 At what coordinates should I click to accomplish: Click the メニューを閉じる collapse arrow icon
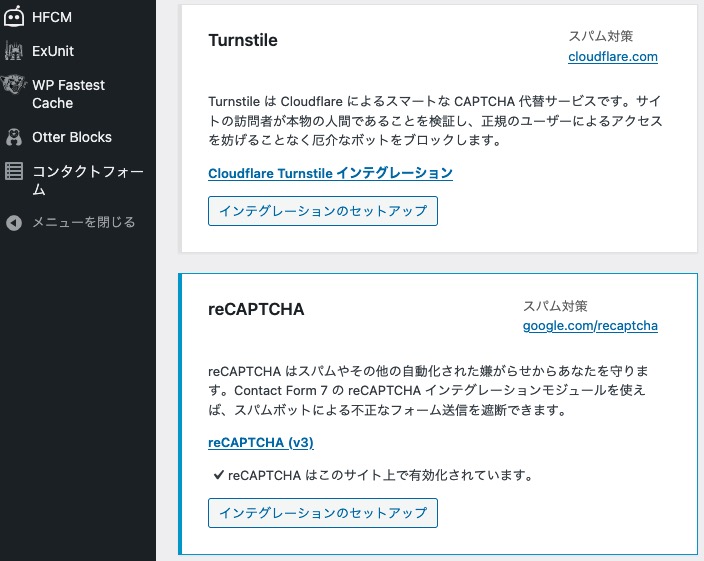click(14, 222)
